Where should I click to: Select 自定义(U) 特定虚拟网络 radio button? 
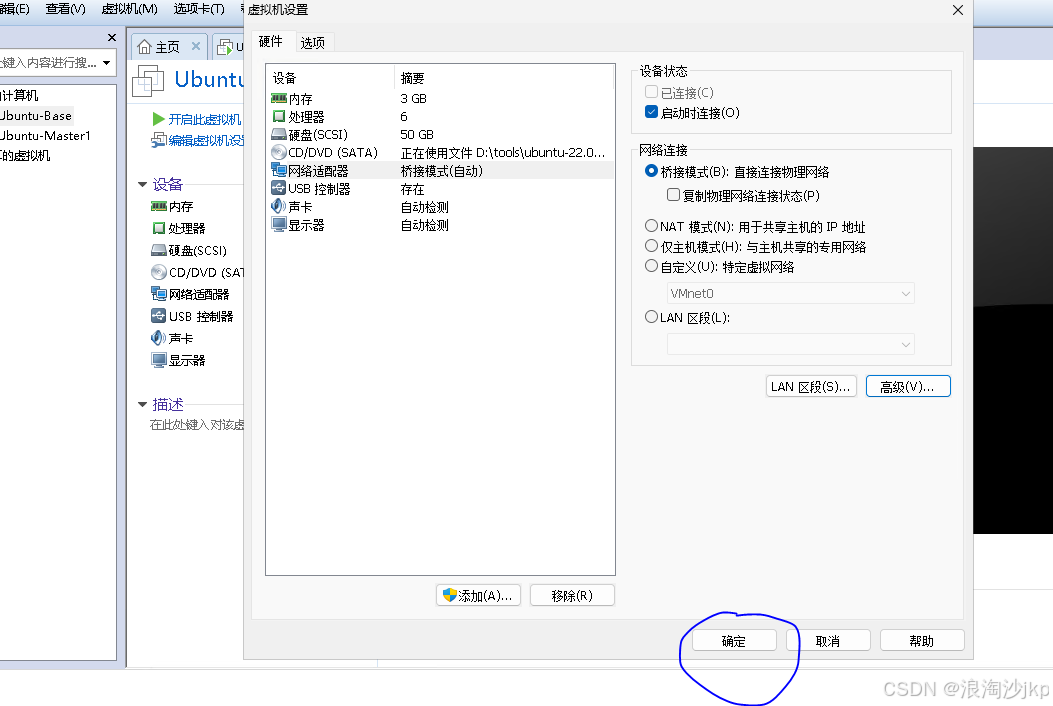click(651, 266)
